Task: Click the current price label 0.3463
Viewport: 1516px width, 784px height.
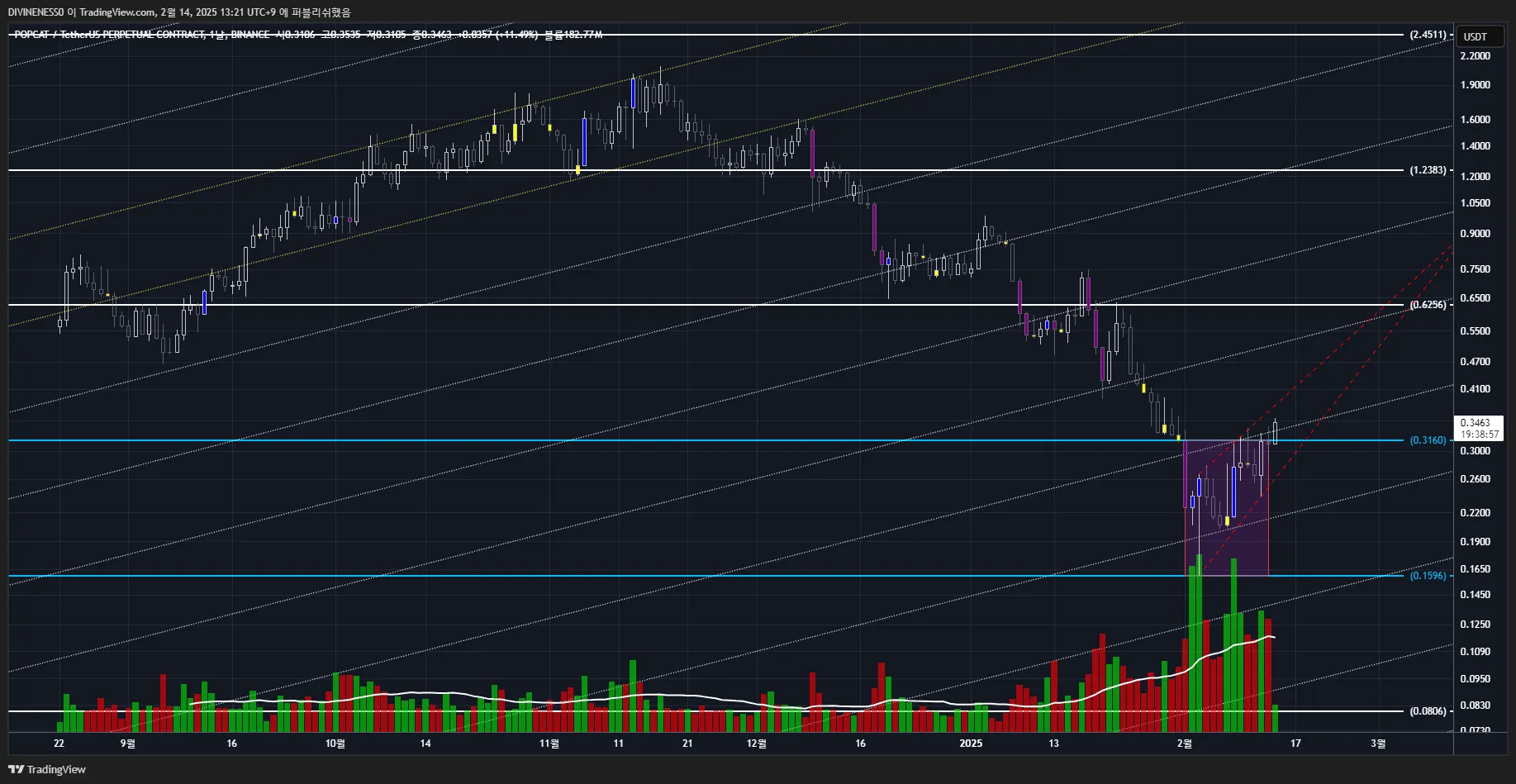Action: click(x=1475, y=423)
